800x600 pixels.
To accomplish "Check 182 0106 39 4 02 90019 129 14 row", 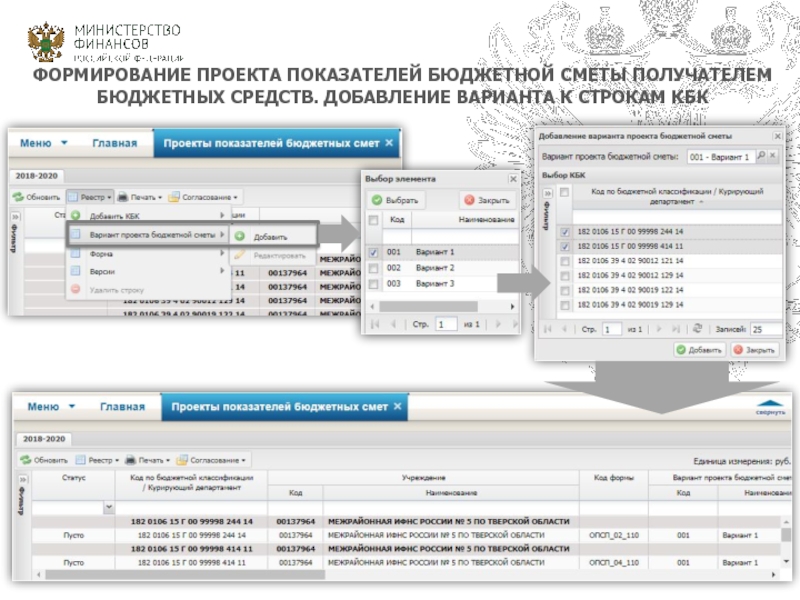I will click(564, 305).
